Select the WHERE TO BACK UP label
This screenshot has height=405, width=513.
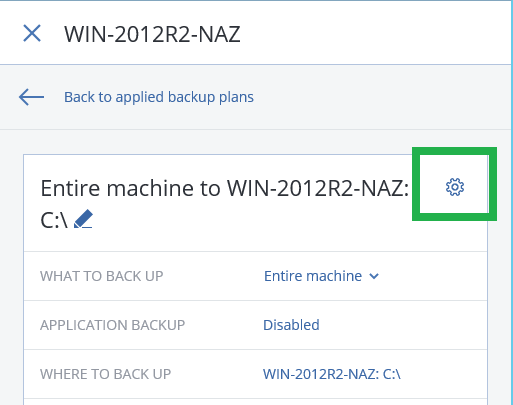point(105,374)
